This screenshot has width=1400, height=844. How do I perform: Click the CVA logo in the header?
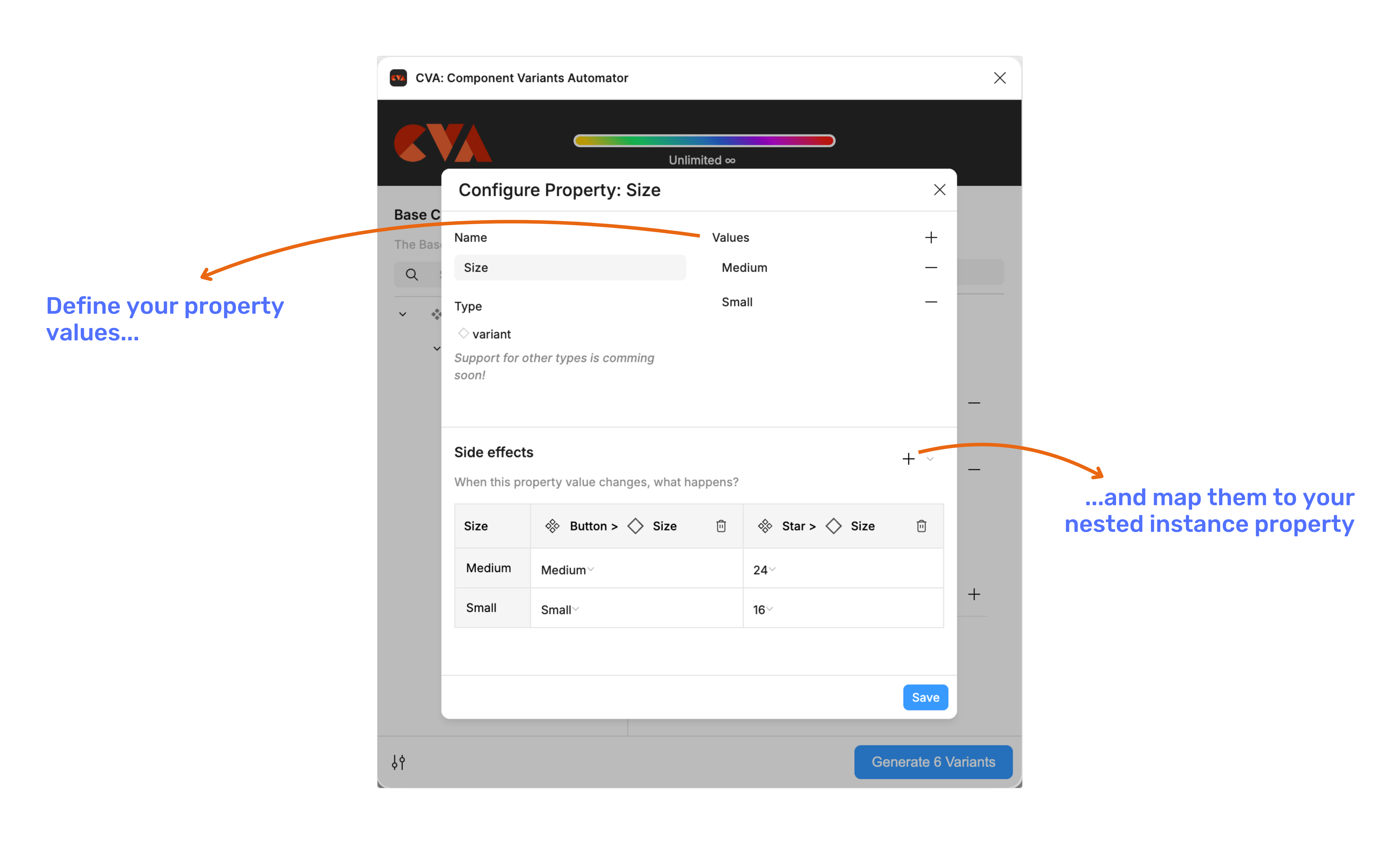tap(443, 143)
